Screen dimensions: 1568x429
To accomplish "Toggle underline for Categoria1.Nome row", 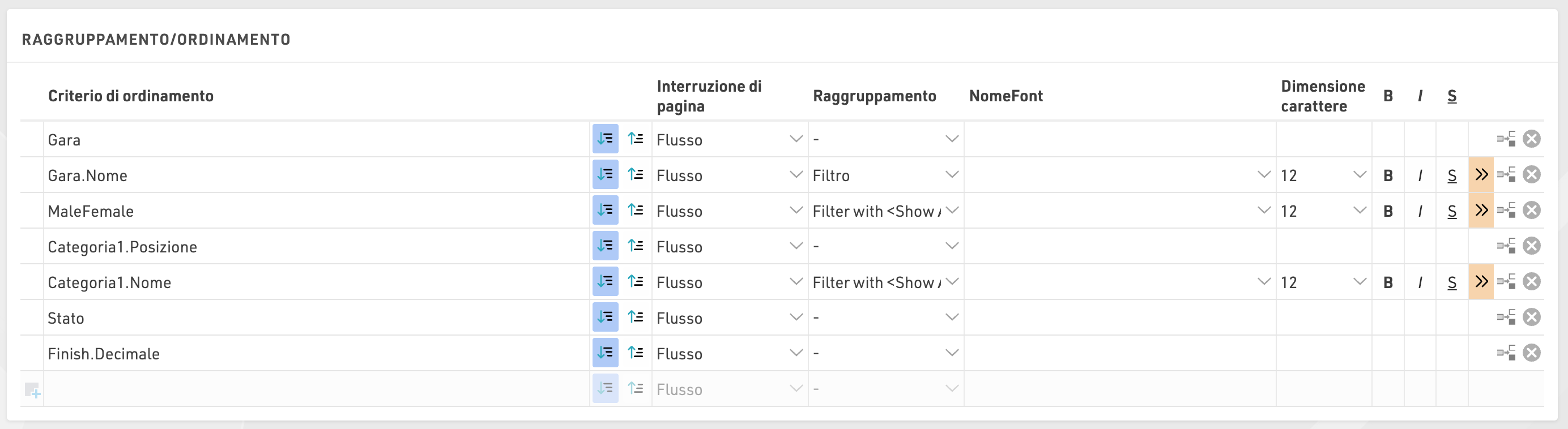I will pyautogui.click(x=1452, y=282).
